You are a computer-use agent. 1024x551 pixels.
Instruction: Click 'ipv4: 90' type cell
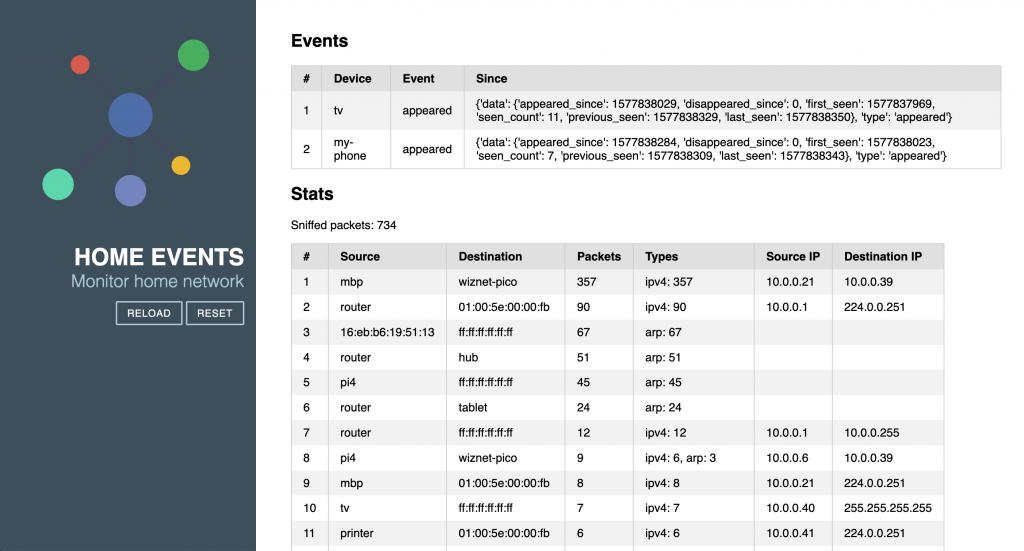click(665, 307)
